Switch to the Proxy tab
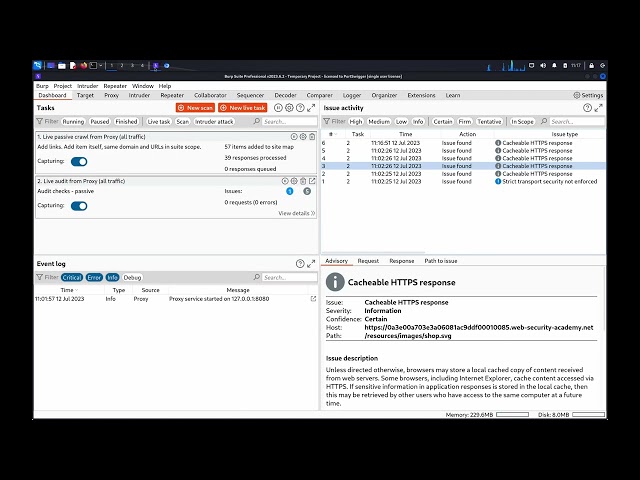 [111, 95]
